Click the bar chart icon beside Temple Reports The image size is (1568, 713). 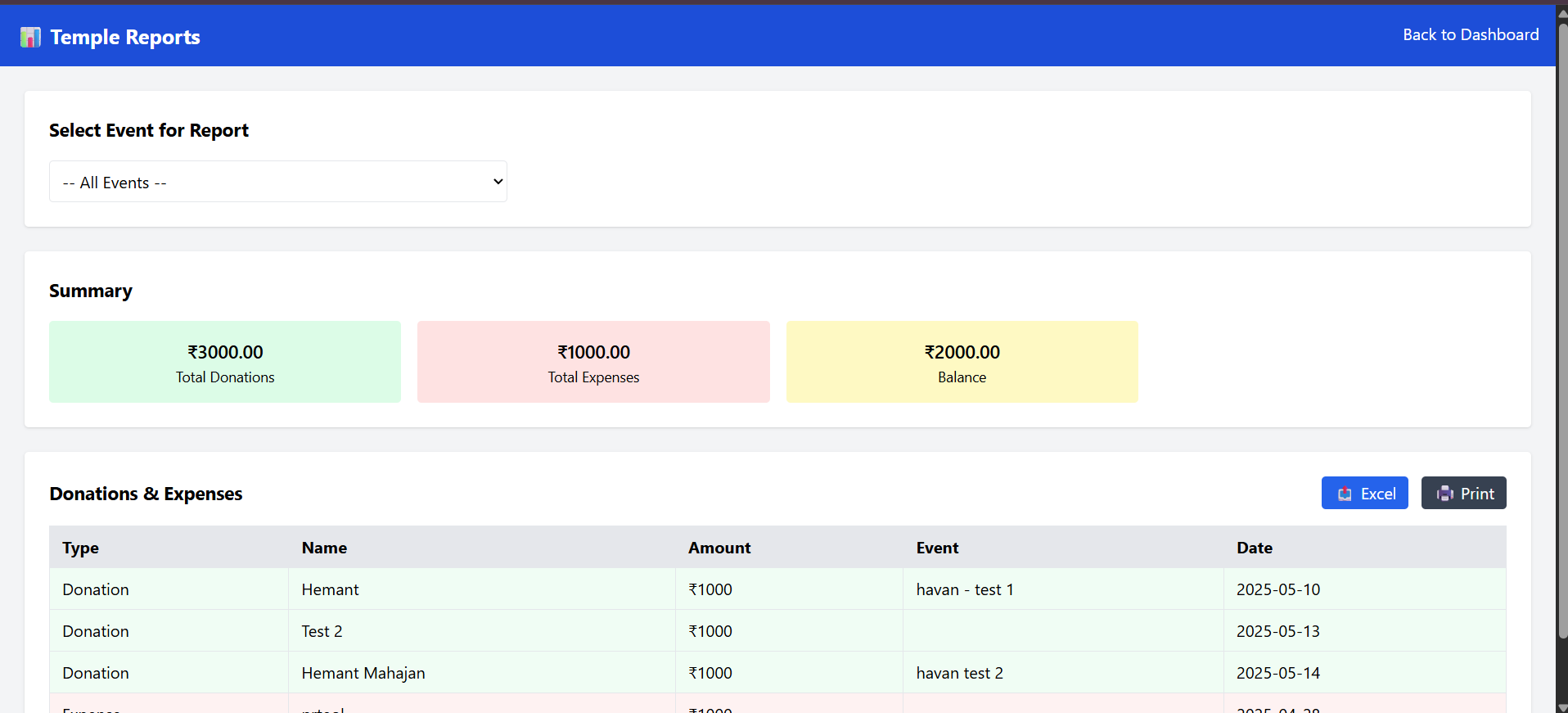click(x=30, y=37)
